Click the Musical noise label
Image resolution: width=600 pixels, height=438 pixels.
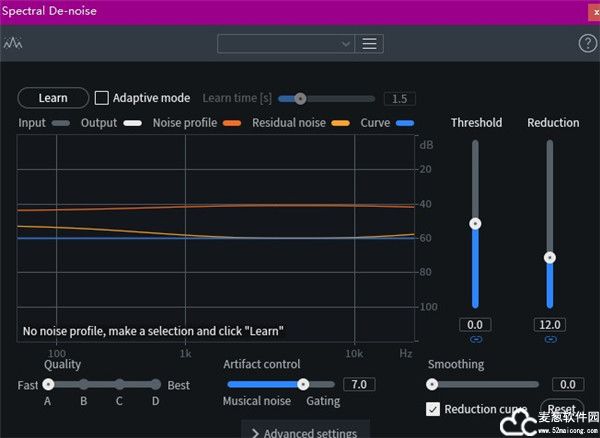click(x=257, y=401)
